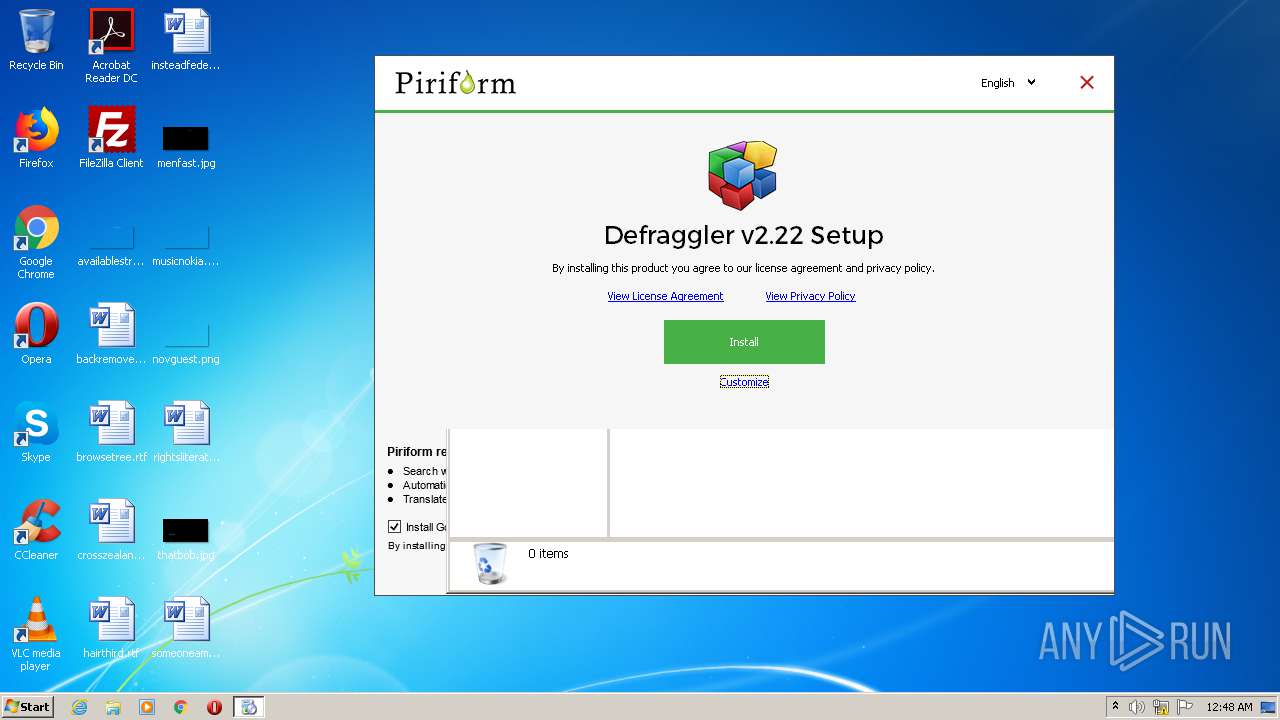Screen dimensions: 1280x720
Task: Select the Recycle Bin desktop icon
Action: 36,40
